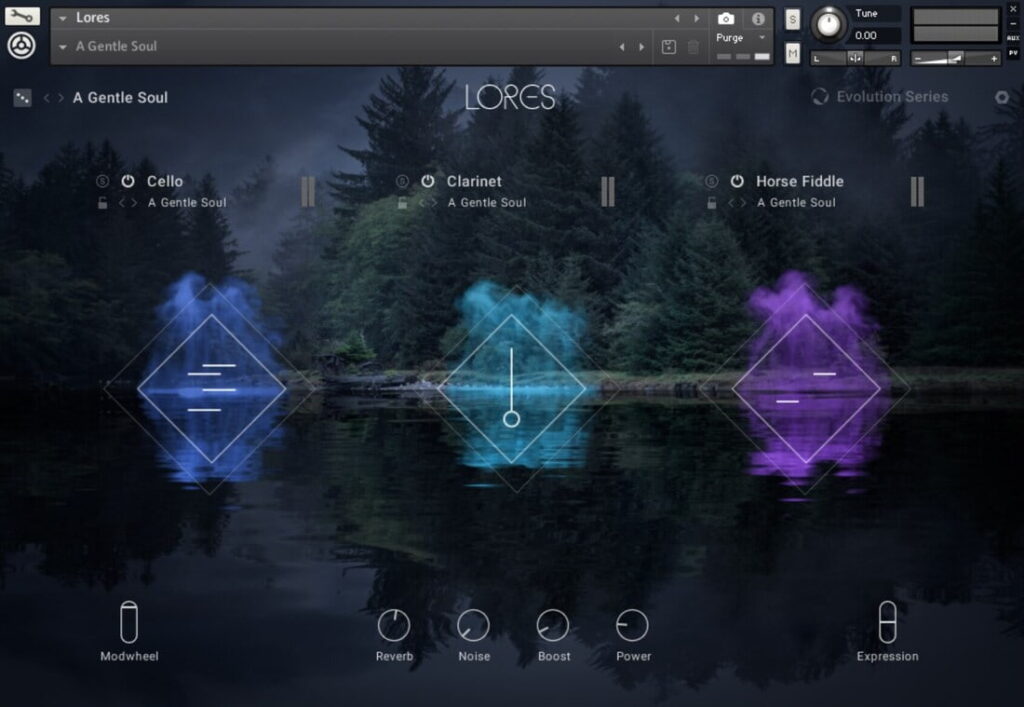1024x707 pixels.
Task: Click the Expression slider
Action: (x=888, y=622)
